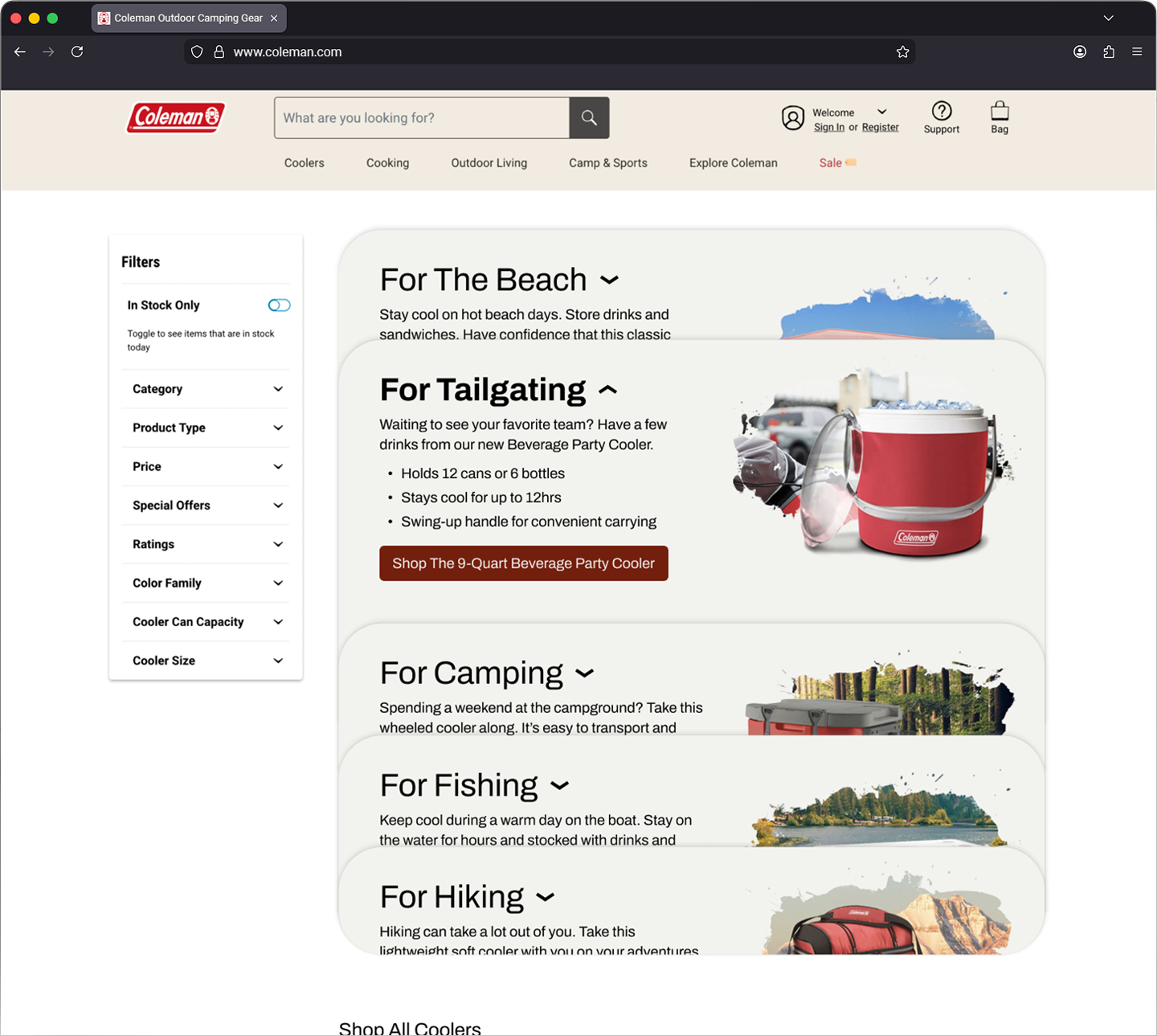Bookmark this page with the star icon
The image size is (1157, 1036).
pyautogui.click(x=902, y=52)
